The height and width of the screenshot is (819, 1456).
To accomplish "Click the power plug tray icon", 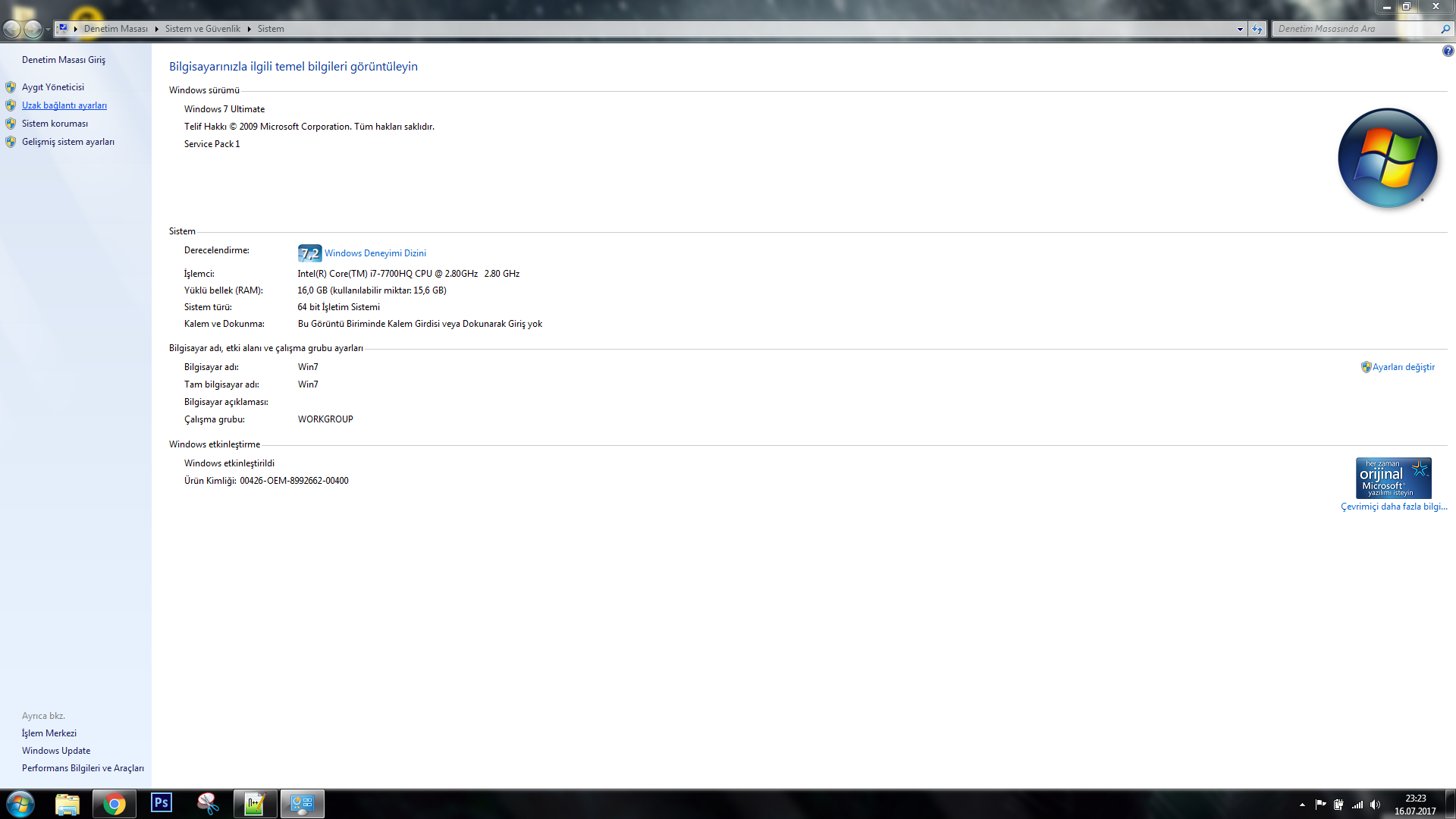I will 1338,805.
